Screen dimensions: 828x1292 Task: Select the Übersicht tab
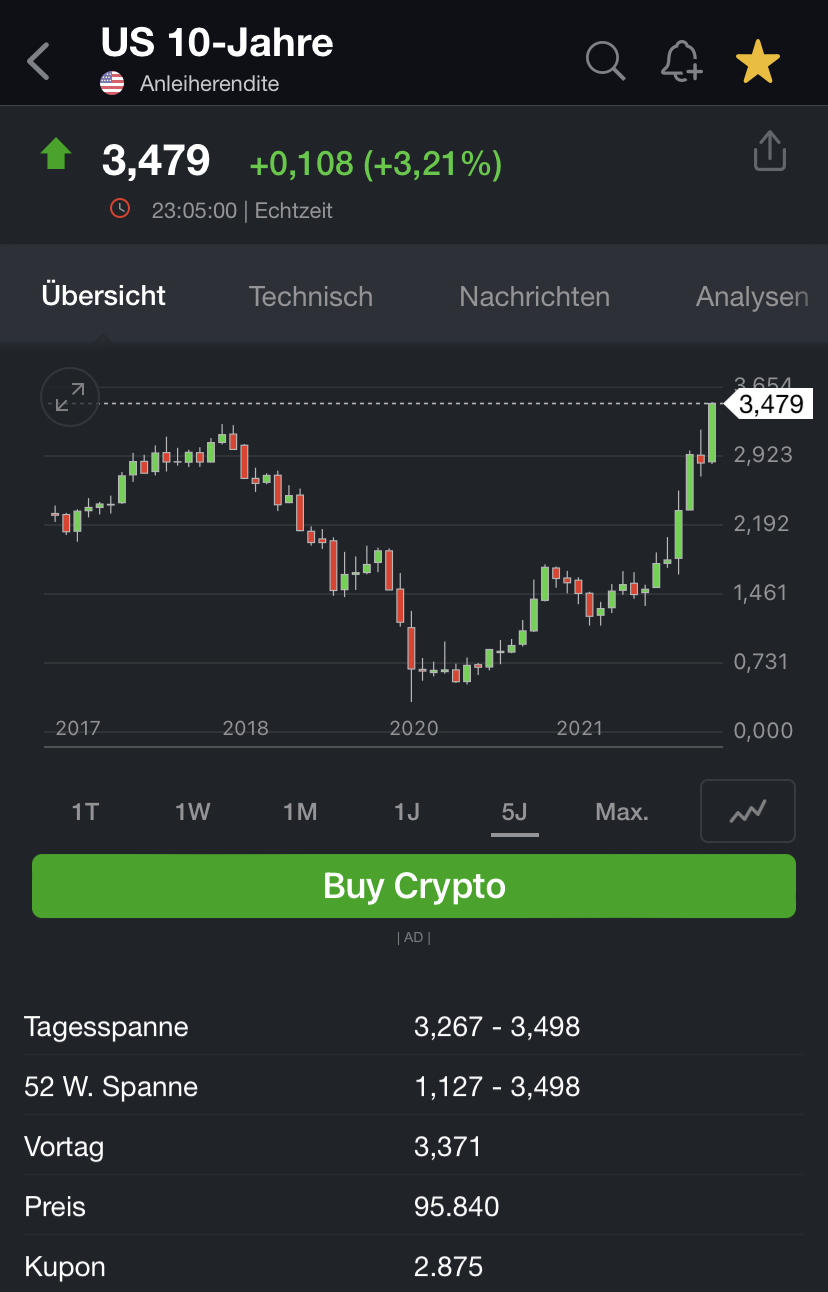[x=104, y=297]
